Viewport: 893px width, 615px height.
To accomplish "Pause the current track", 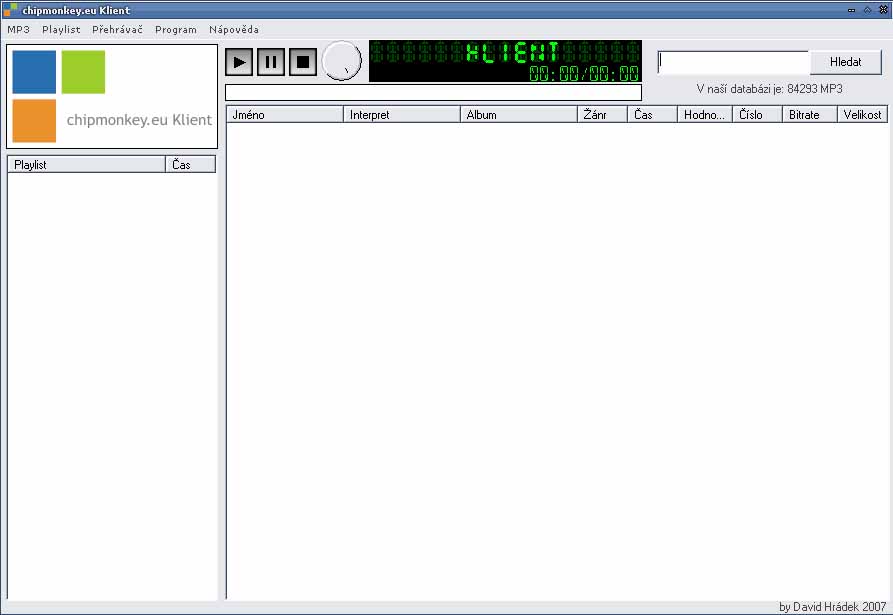I will click(271, 62).
